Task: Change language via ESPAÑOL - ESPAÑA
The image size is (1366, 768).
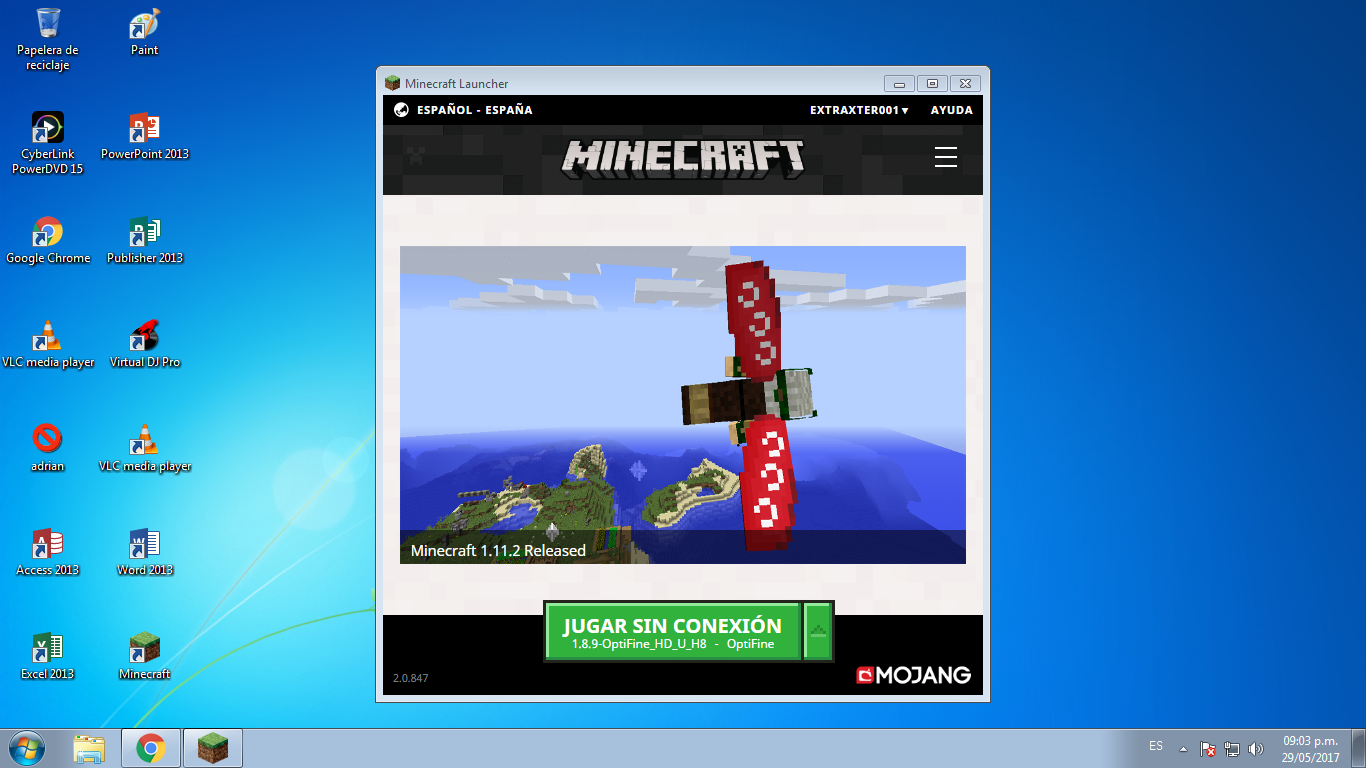Action: point(463,110)
